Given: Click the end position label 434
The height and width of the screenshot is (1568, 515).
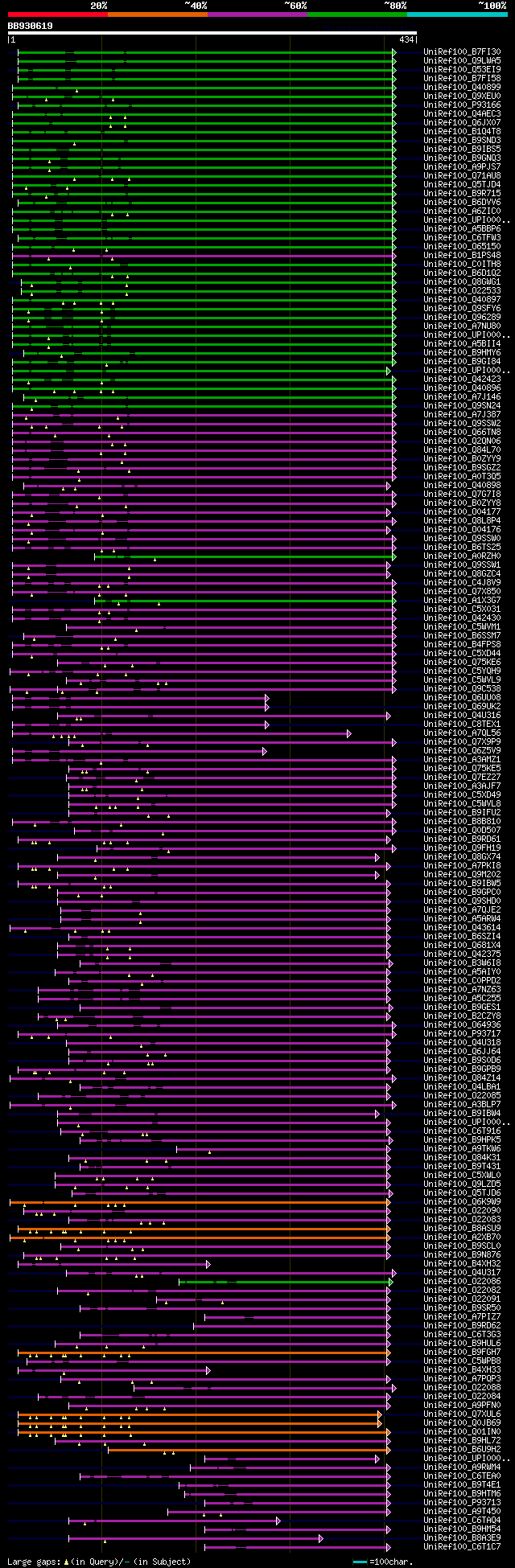Looking at the screenshot, I should (406, 39).
